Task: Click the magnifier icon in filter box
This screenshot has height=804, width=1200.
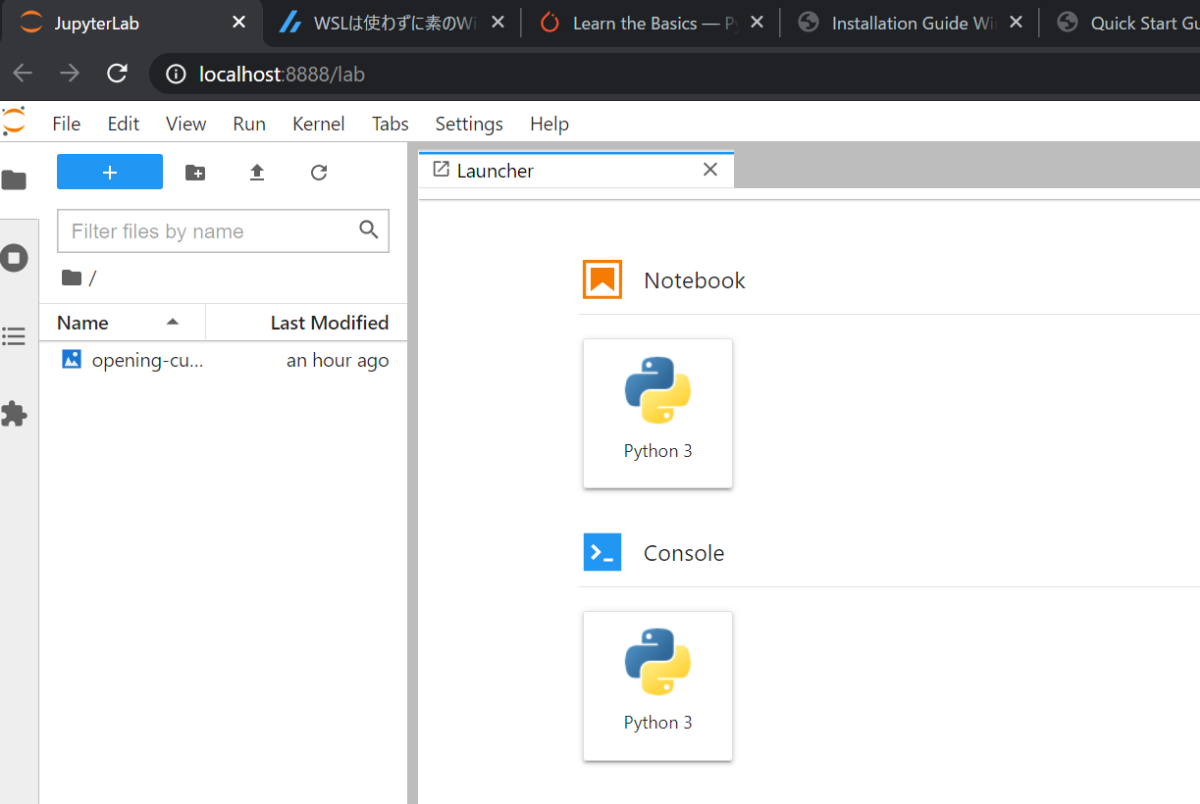Action: tap(369, 230)
